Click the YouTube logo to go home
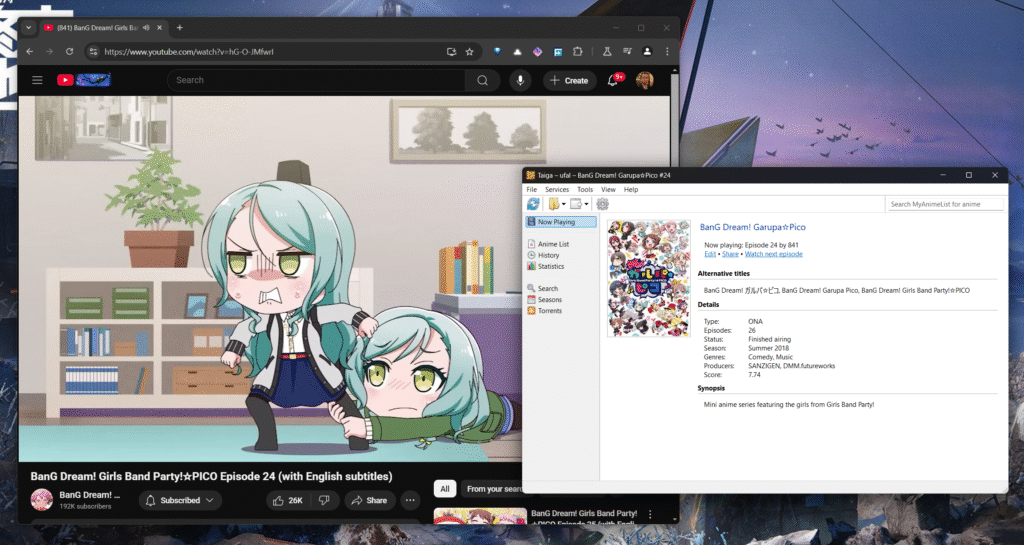 (x=84, y=80)
